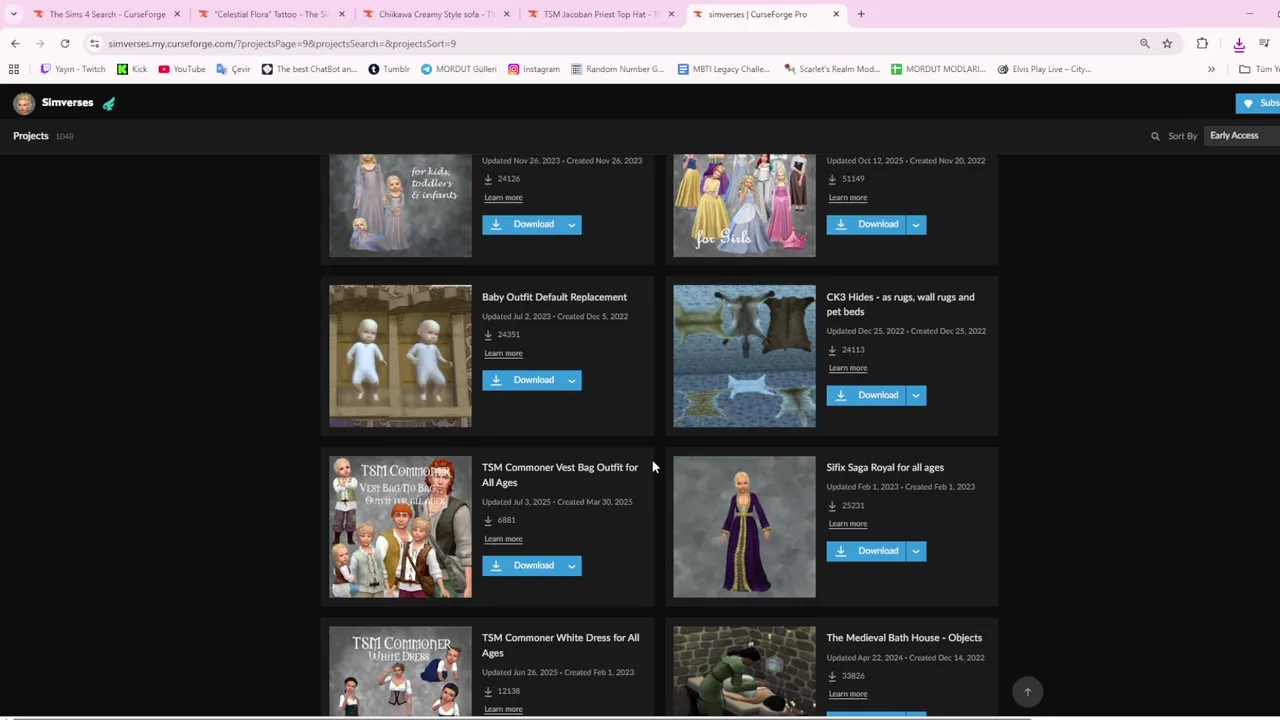Click the Simverses profile avatar
Image resolution: width=1280 pixels, height=720 pixels.
(x=24, y=103)
